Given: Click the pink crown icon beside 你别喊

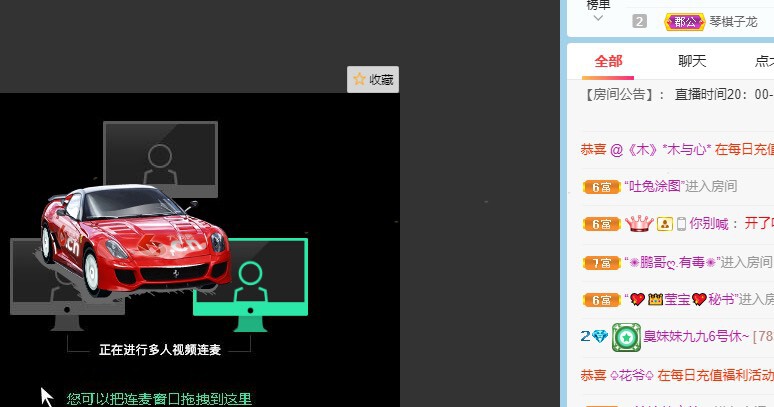Looking at the screenshot, I should pyautogui.click(x=639, y=223).
